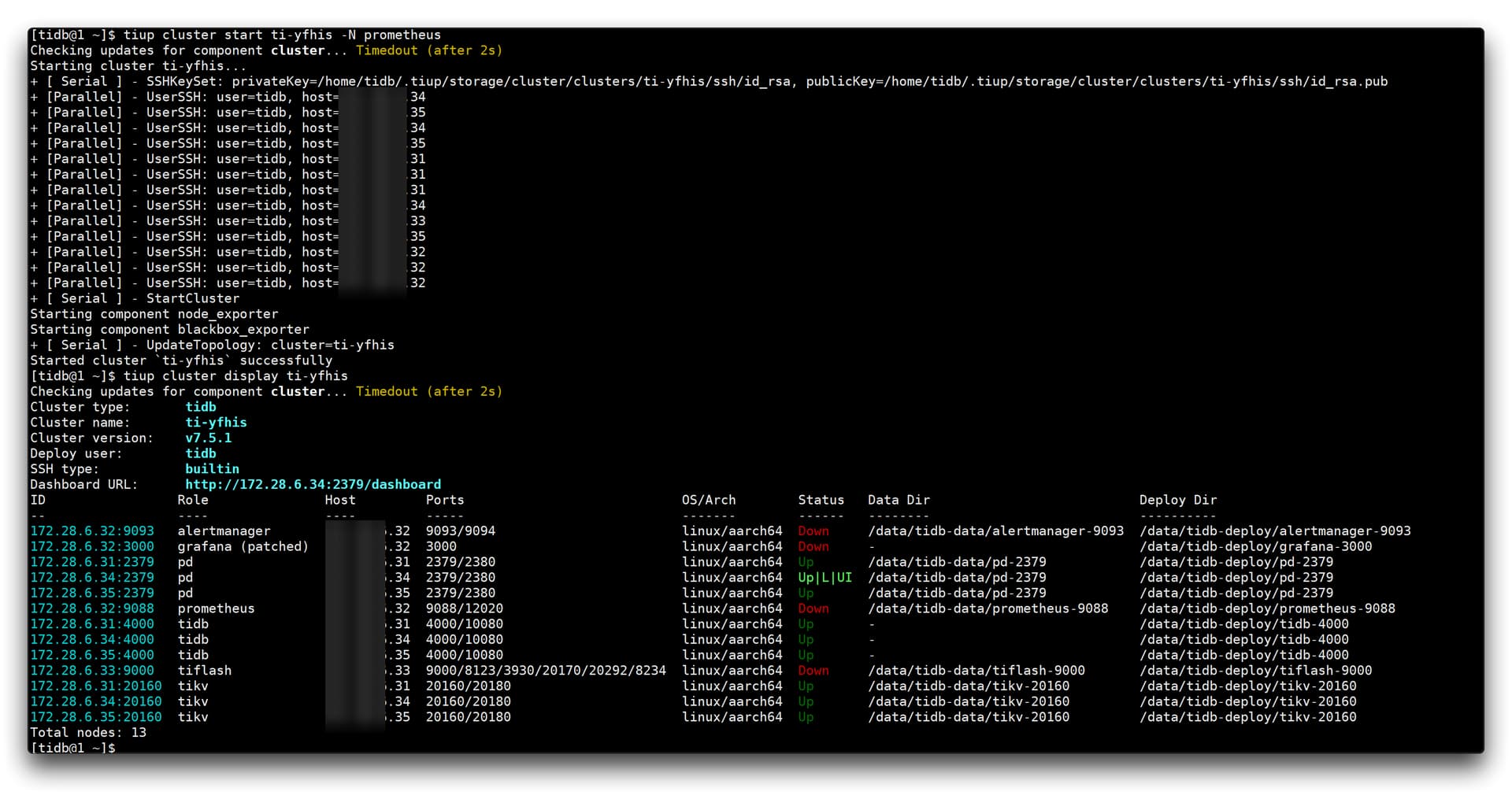Click the tiflash role text
The width and height of the screenshot is (1512, 795).
click(x=205, y=670)
